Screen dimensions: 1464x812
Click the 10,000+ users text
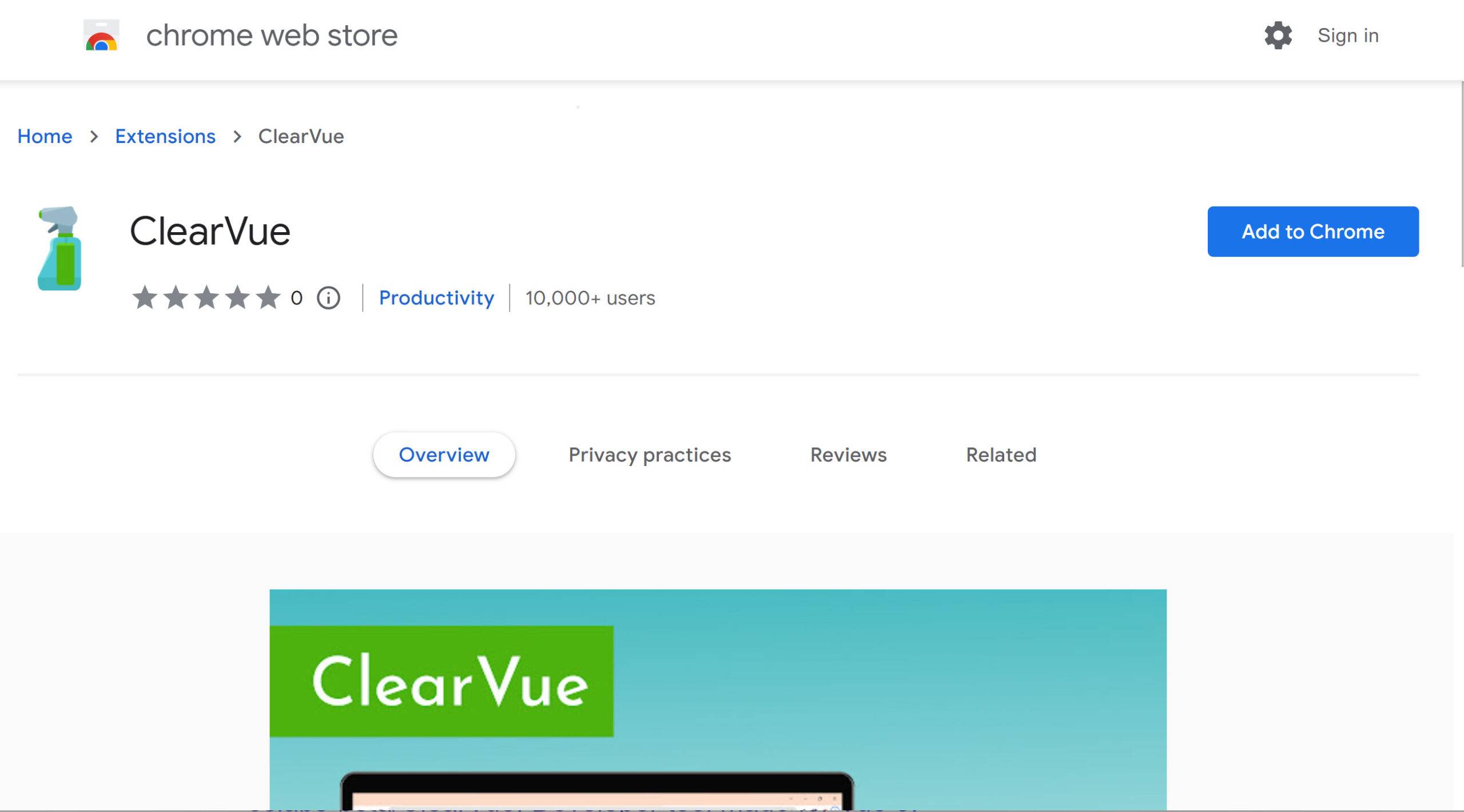[590, 297]
